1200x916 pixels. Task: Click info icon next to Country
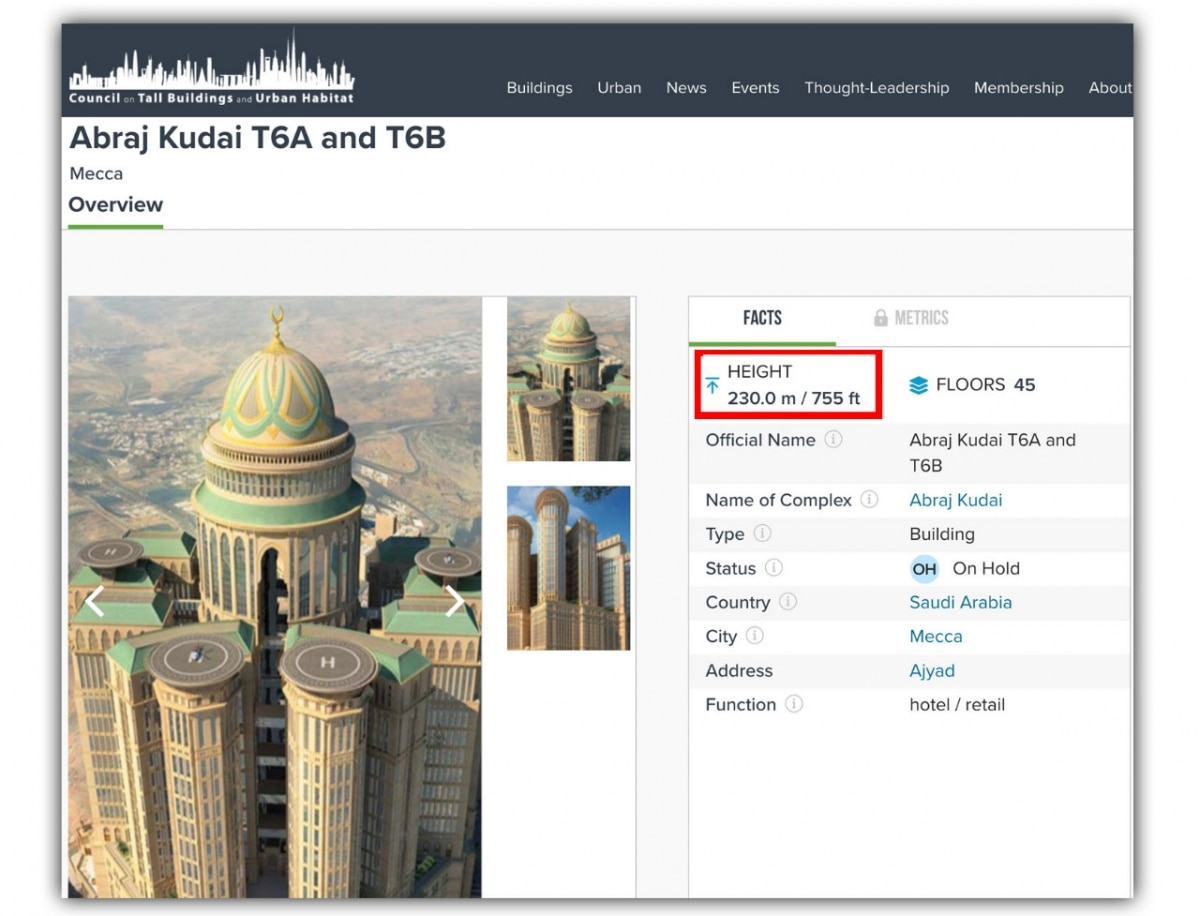click(x=788, y=602)
